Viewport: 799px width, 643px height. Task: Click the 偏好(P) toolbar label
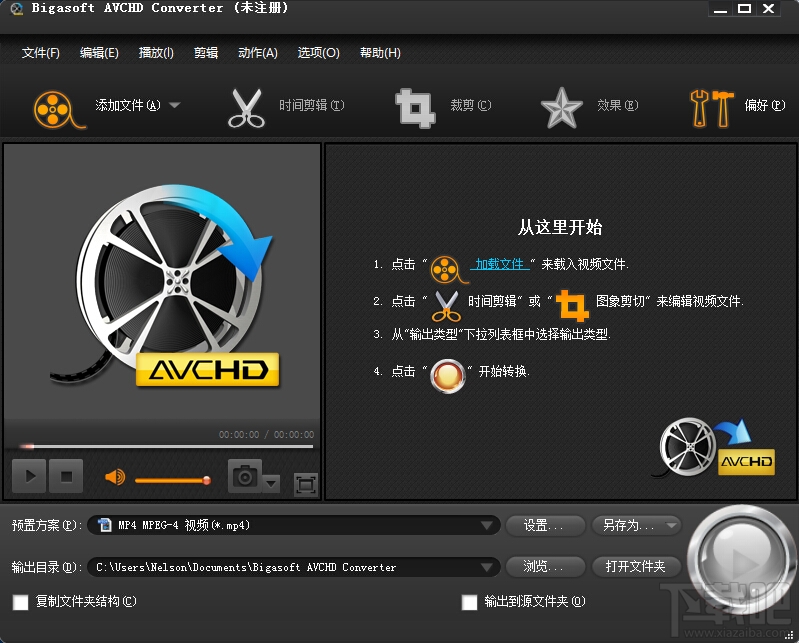[x=765, y=105]
